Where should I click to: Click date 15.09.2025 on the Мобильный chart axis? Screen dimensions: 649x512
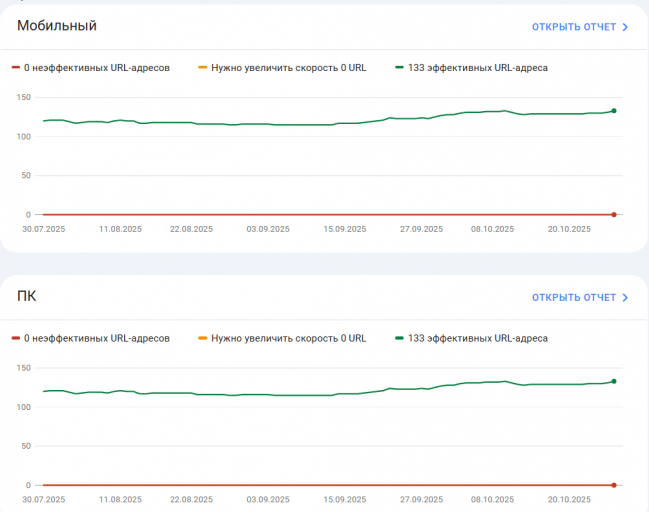tap(345, 229)
